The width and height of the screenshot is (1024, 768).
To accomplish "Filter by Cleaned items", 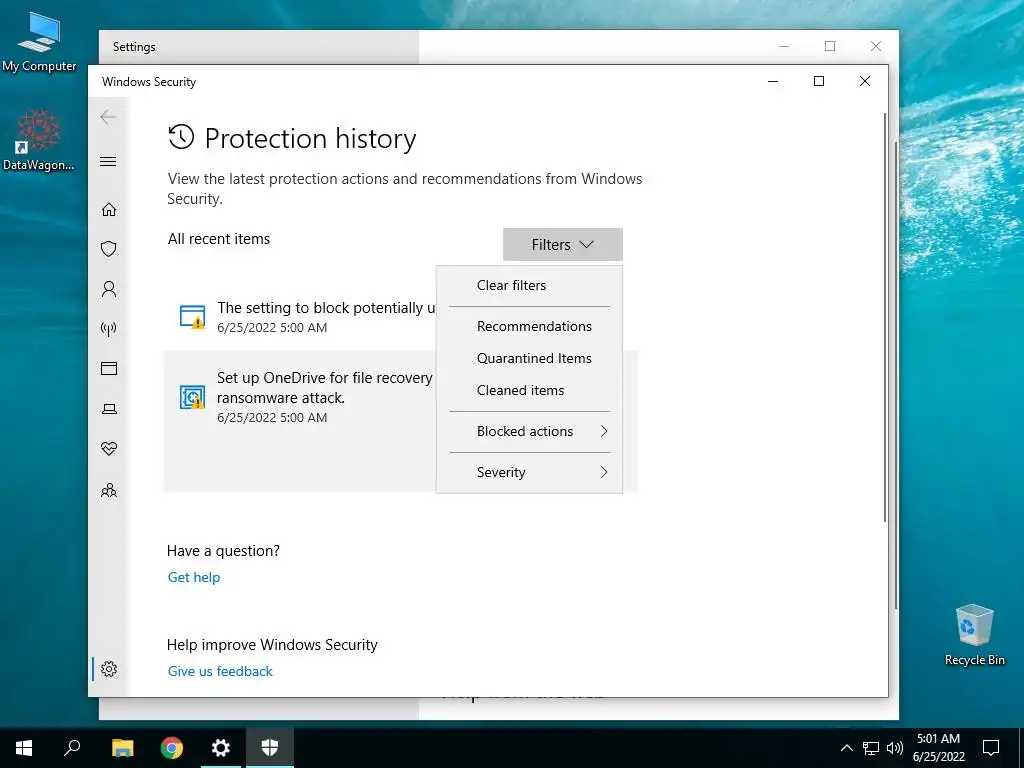I will click(x=529, y=390).
